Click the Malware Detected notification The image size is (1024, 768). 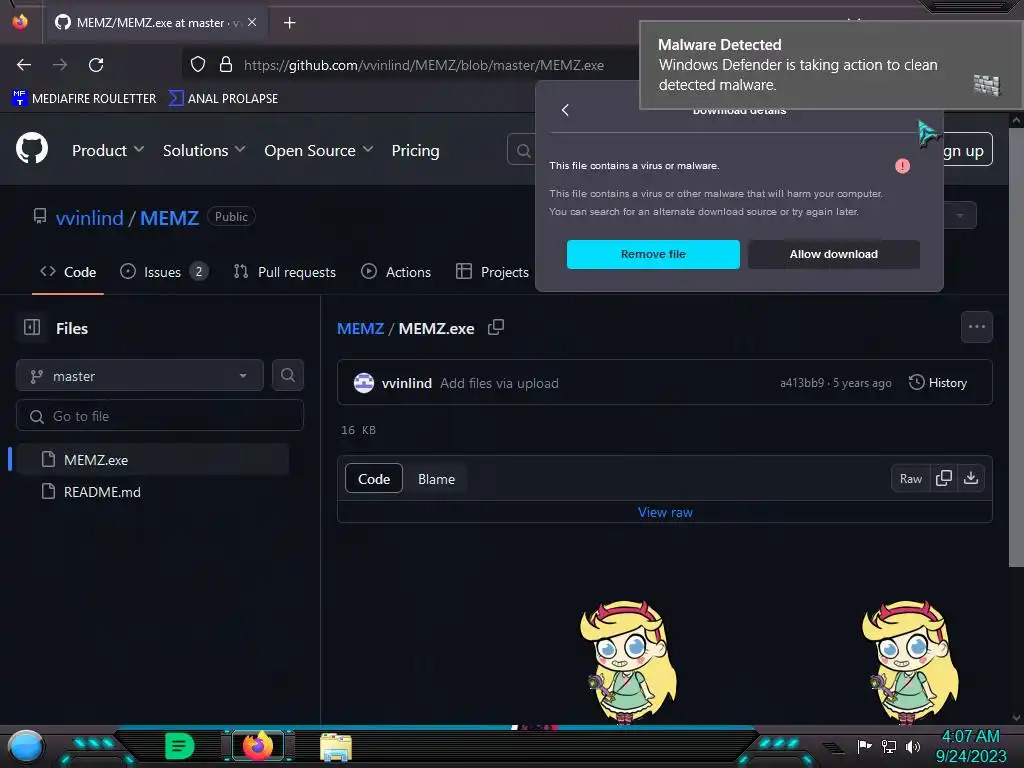(x=829, y=65)
